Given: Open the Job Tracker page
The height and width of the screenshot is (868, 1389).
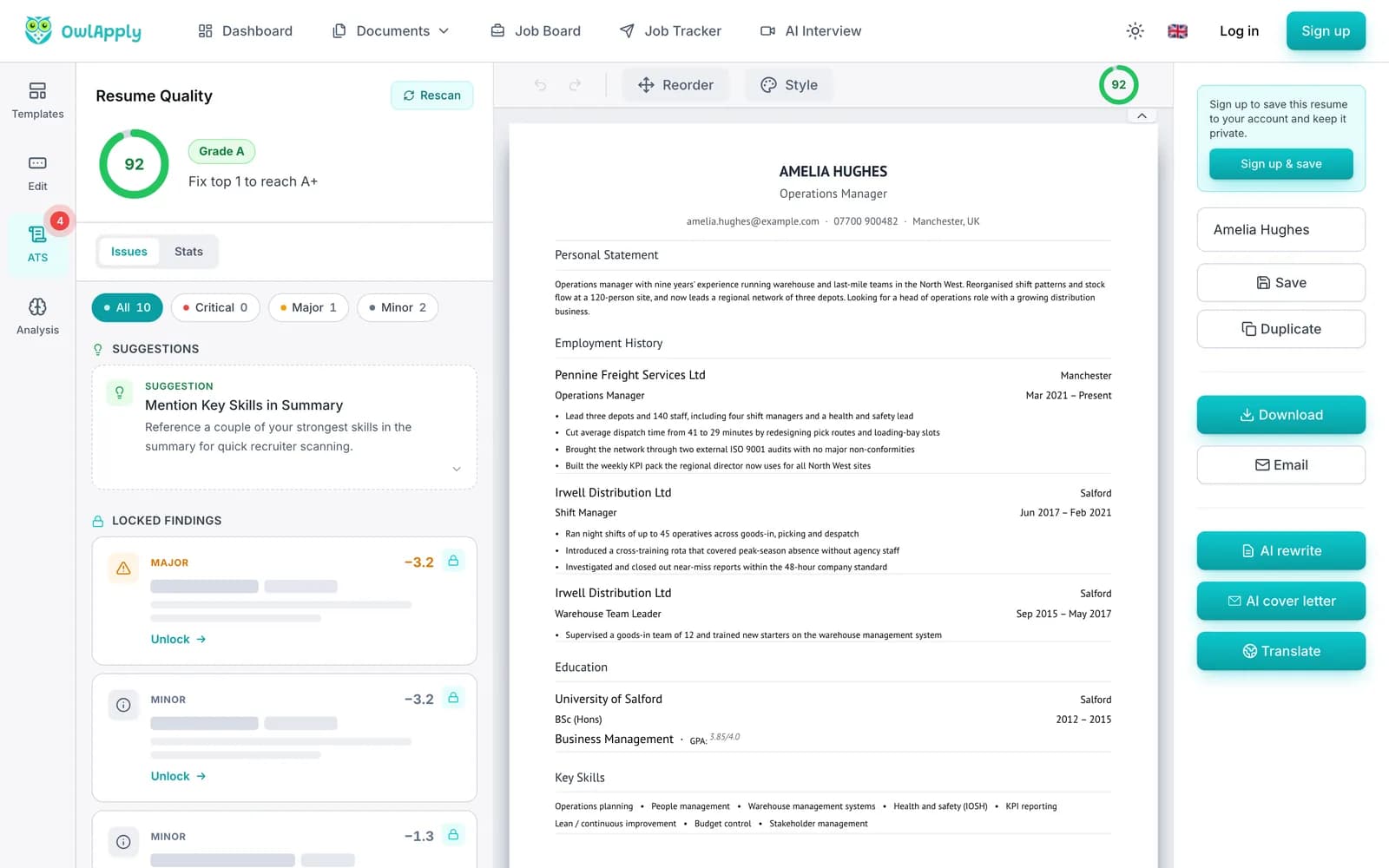Looking at the screenshot, I should [670, 31].
